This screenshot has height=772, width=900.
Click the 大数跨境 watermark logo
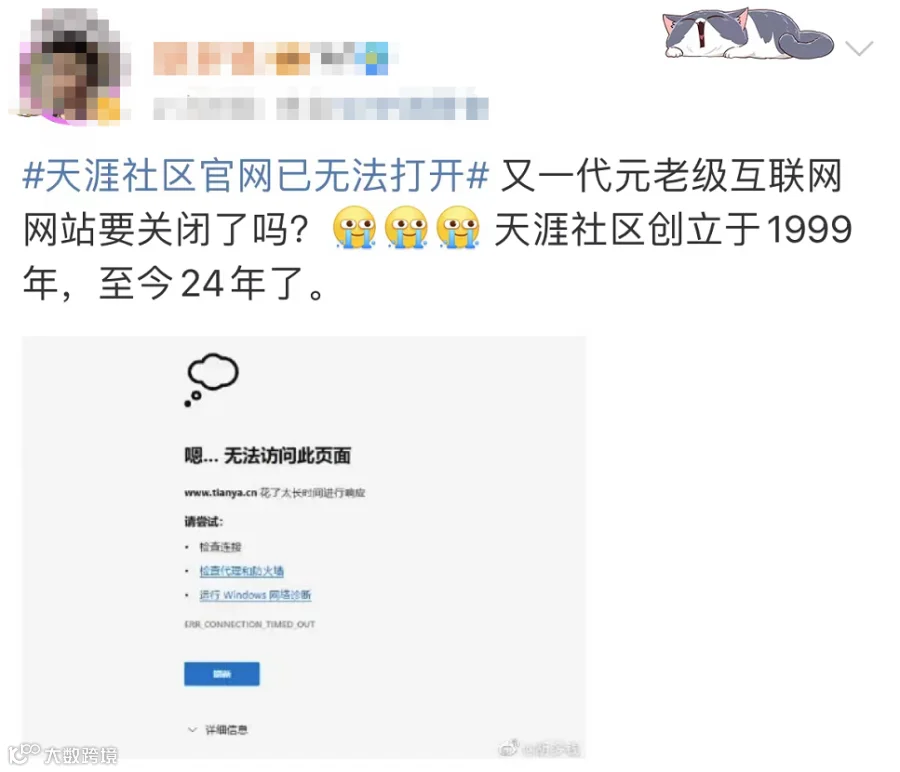pos(63,754)
